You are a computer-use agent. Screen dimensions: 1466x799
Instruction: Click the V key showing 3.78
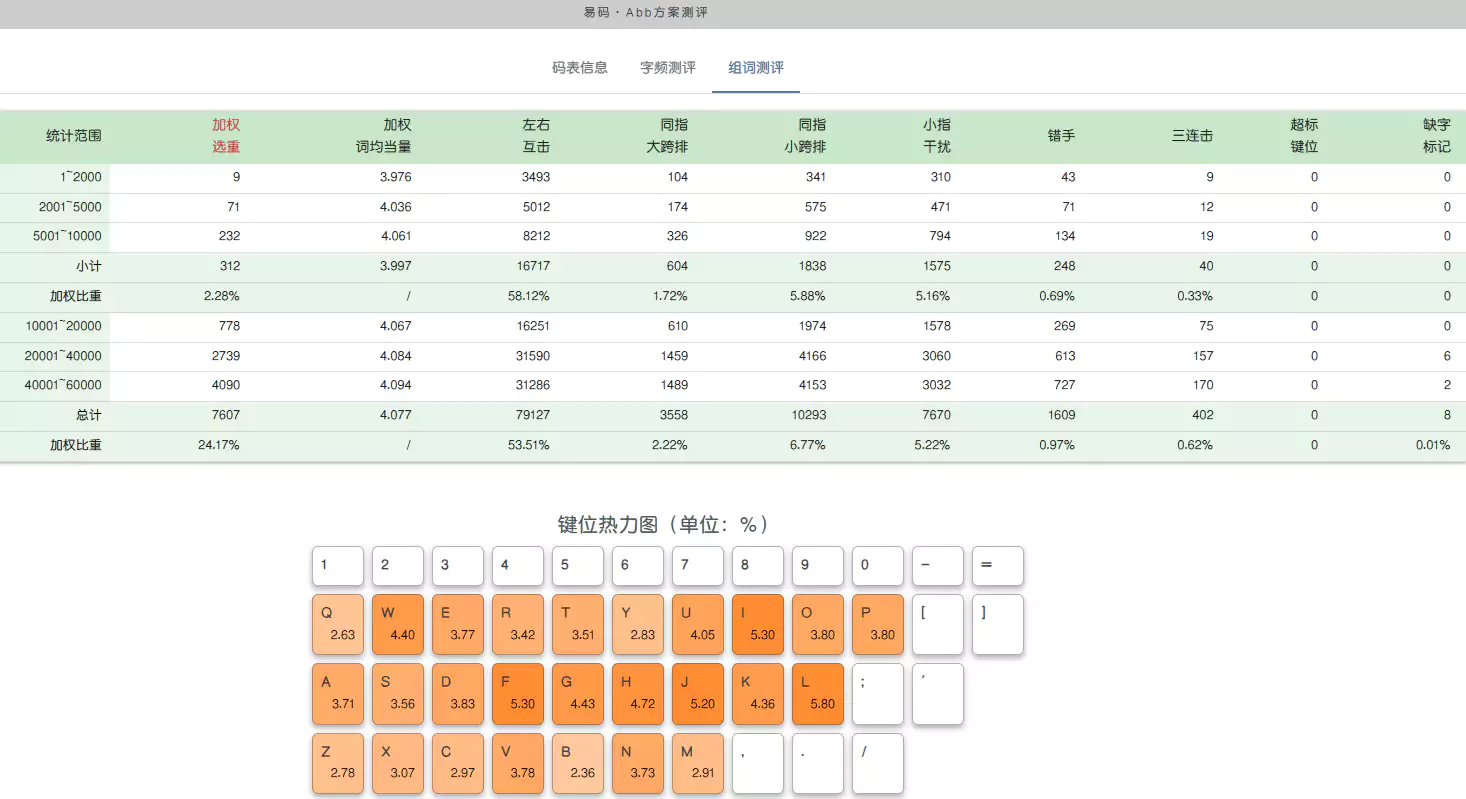tap(518, 764)
